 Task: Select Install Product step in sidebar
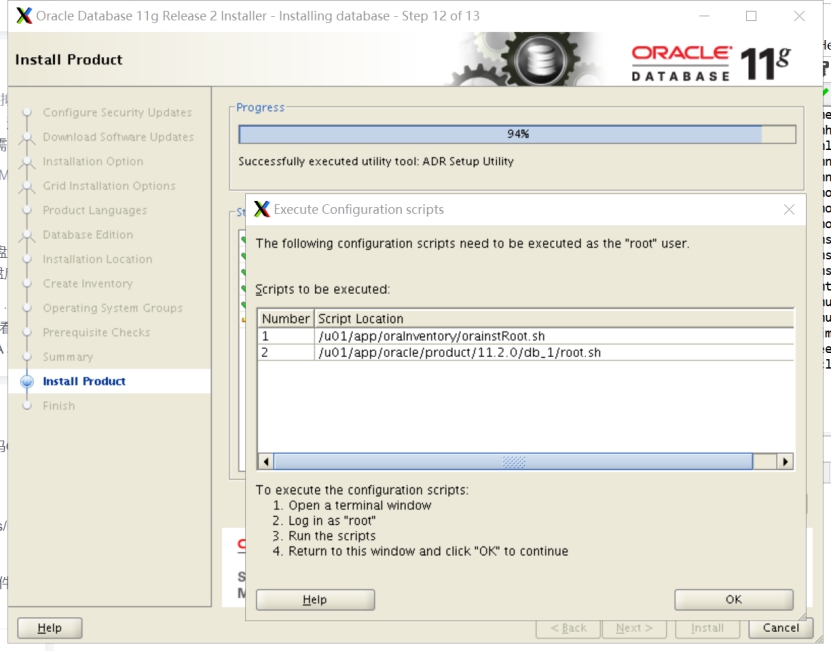point(84,381)
